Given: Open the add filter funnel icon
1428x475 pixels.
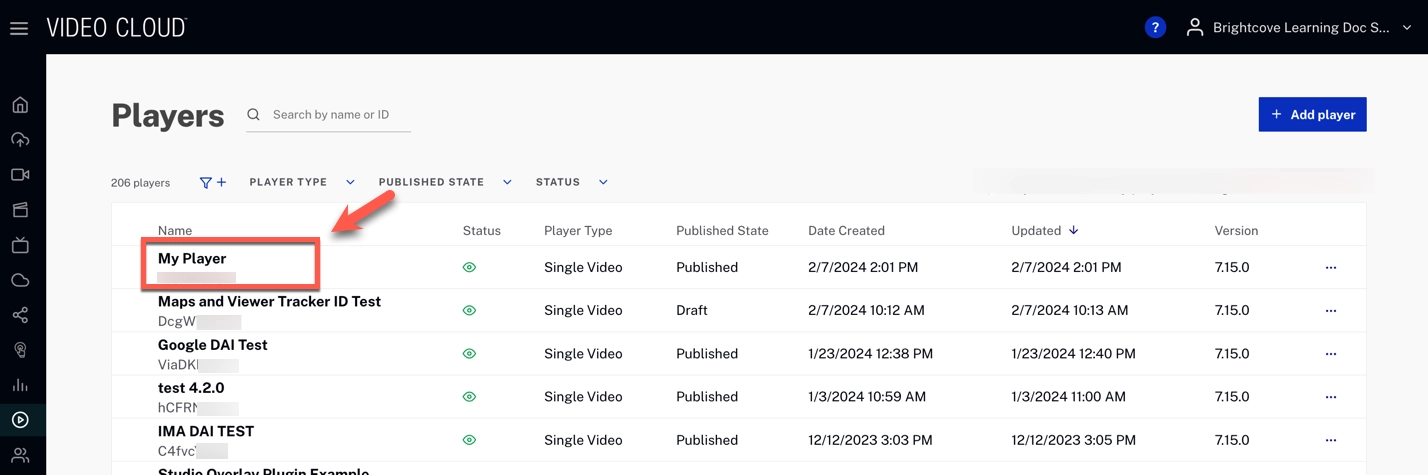Looking at the screenshot, I should click(212, 182).
